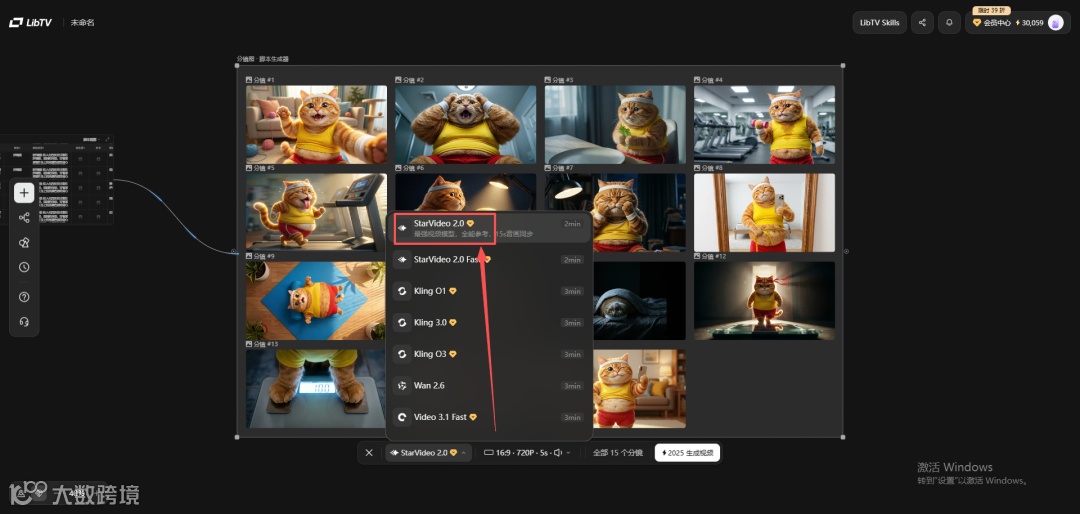
Task: Click the 2025 生成视频 button
Action: 687,453
